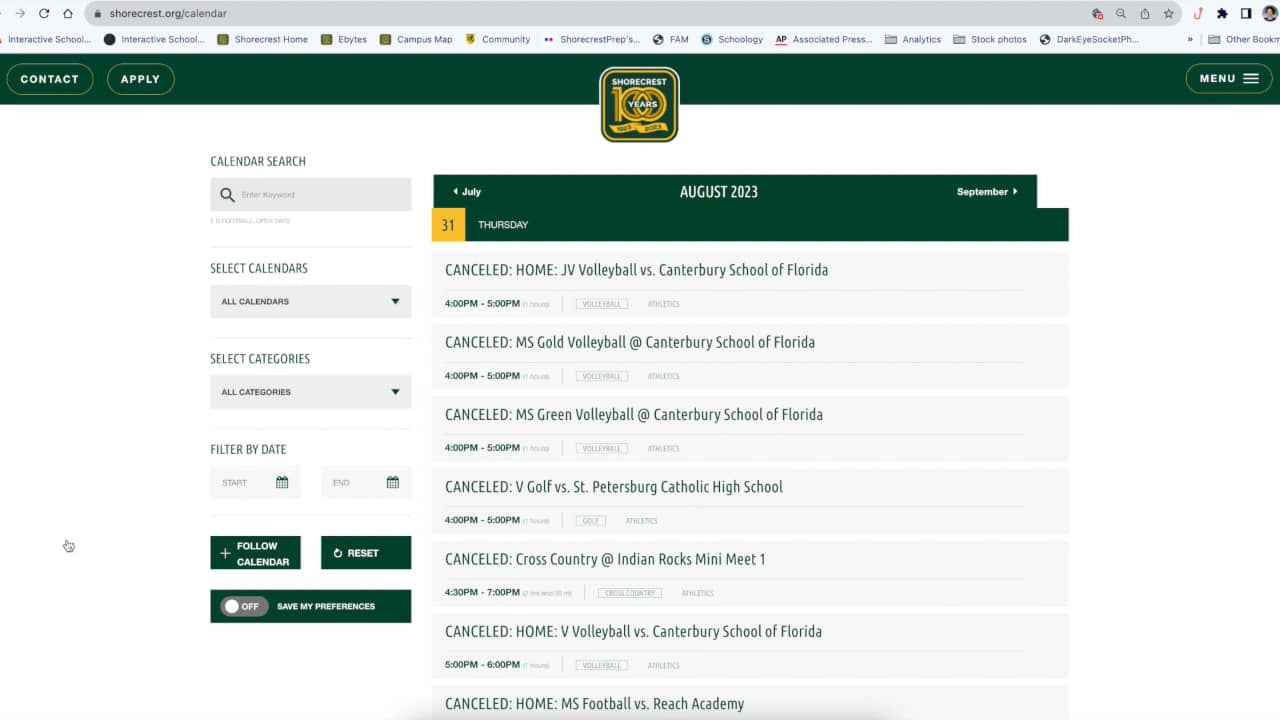Go to previous month July
1280x720 pixels.
click(x=467, y=191)
